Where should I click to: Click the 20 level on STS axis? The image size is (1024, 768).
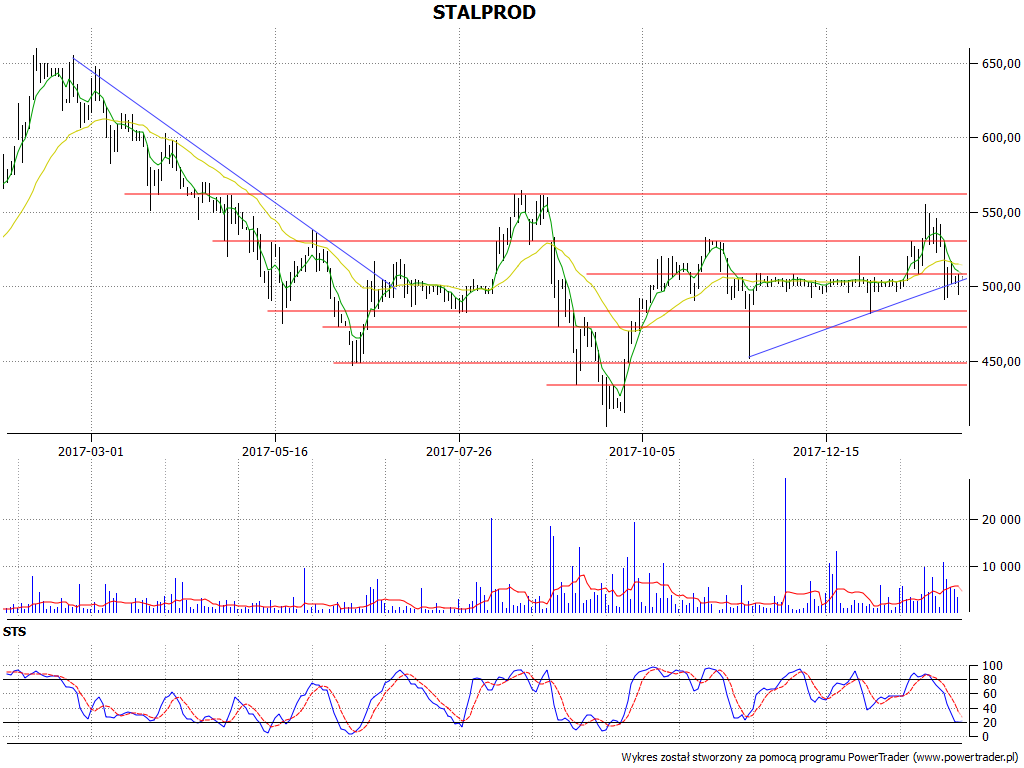(x=989, y=723)
